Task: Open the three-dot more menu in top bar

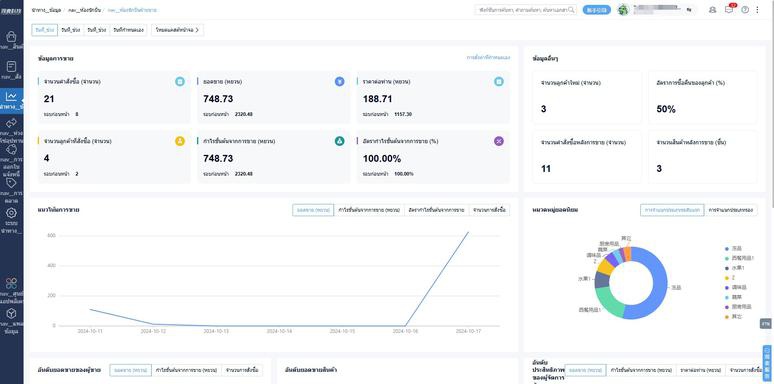Action: point(758,10)
